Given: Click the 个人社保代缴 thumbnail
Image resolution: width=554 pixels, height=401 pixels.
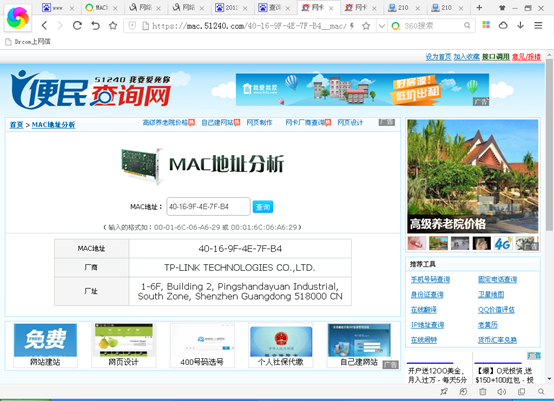Looking at the screenshot, I should (281, 345).
